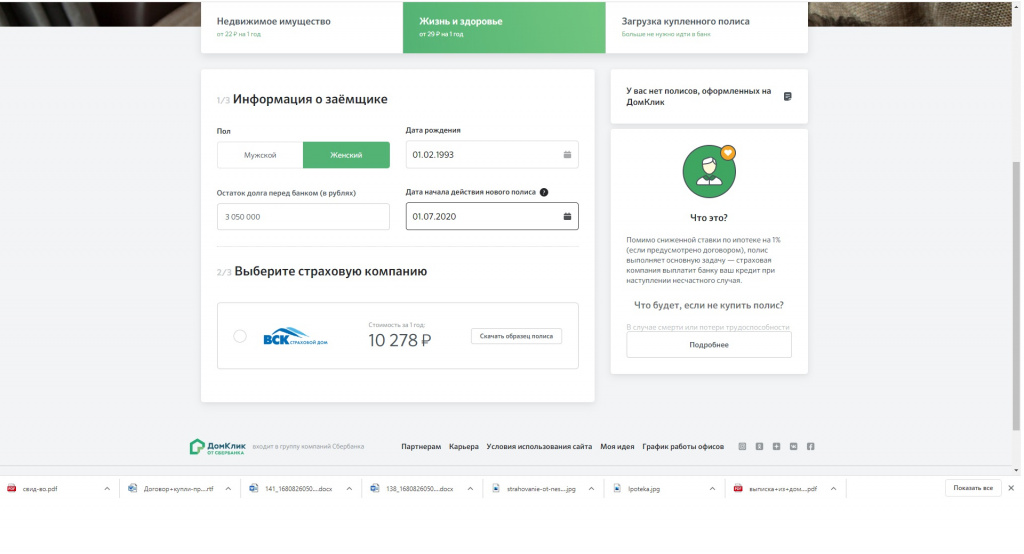Viewport: 1024px width, 554px height.
Task: Open the 141_1680826050...docx downloaded file
Action: (298, 489)
